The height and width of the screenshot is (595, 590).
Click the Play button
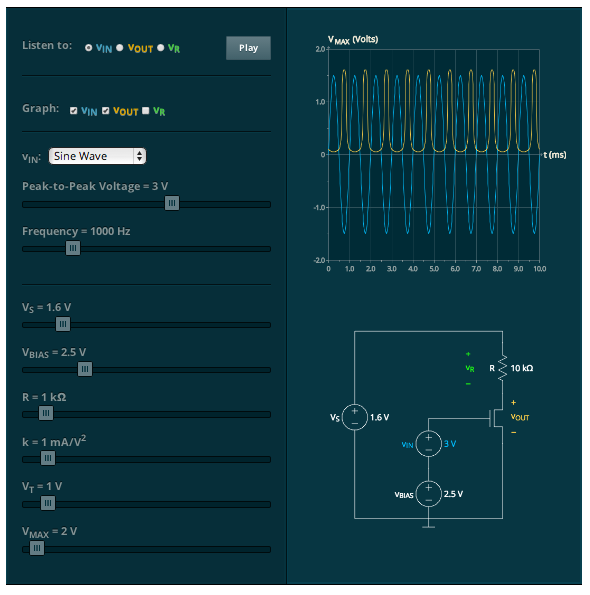(x=248, y=48)
